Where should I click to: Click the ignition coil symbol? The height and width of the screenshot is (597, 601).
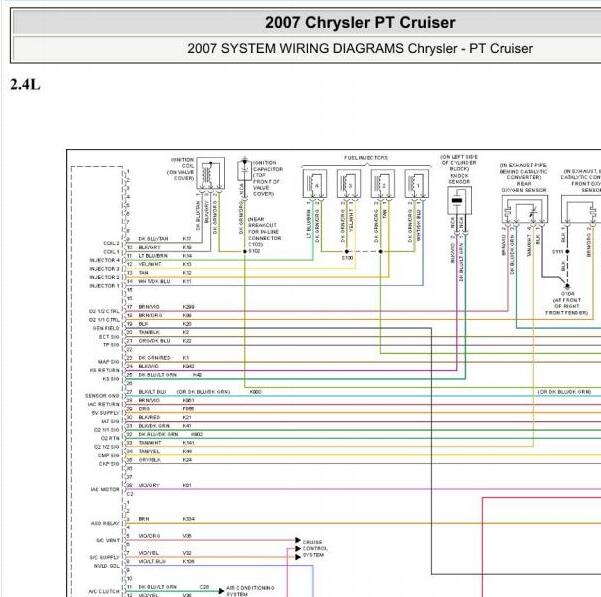click(x=210, y=173)
